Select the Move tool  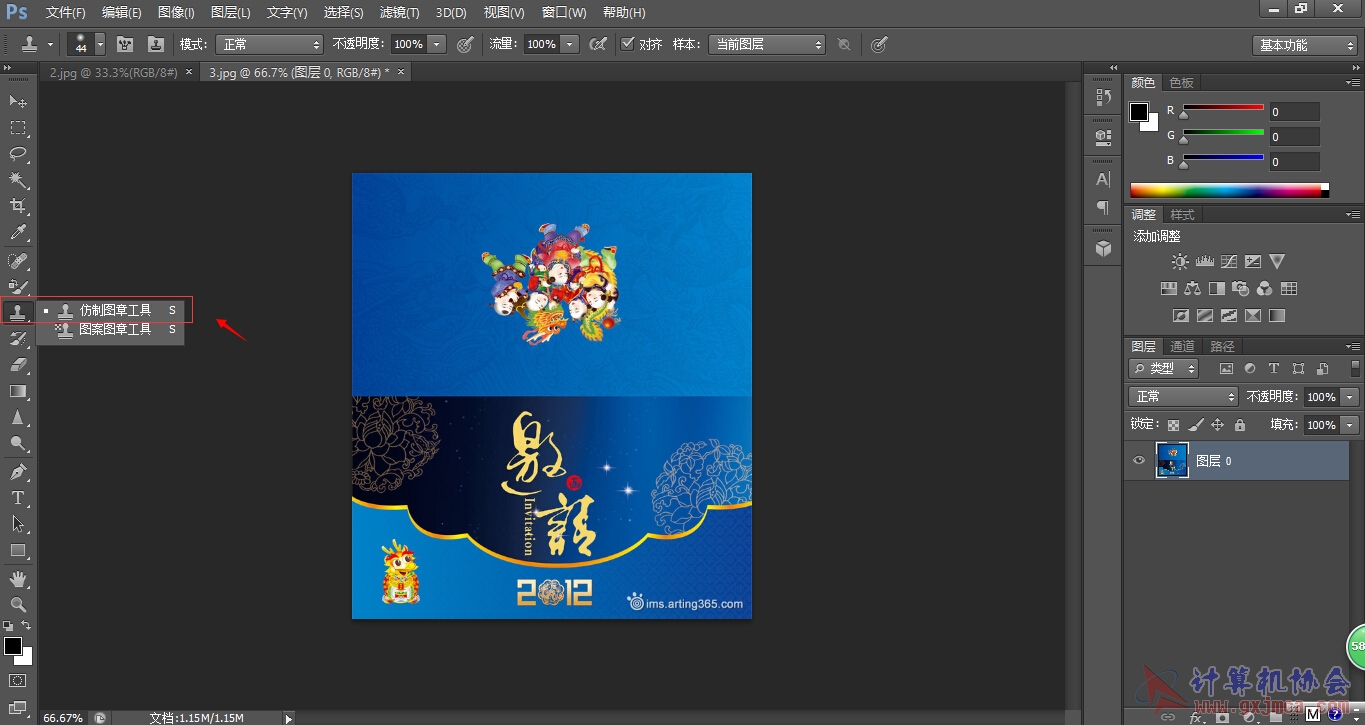pyautogui.click(x=18, y=101)
